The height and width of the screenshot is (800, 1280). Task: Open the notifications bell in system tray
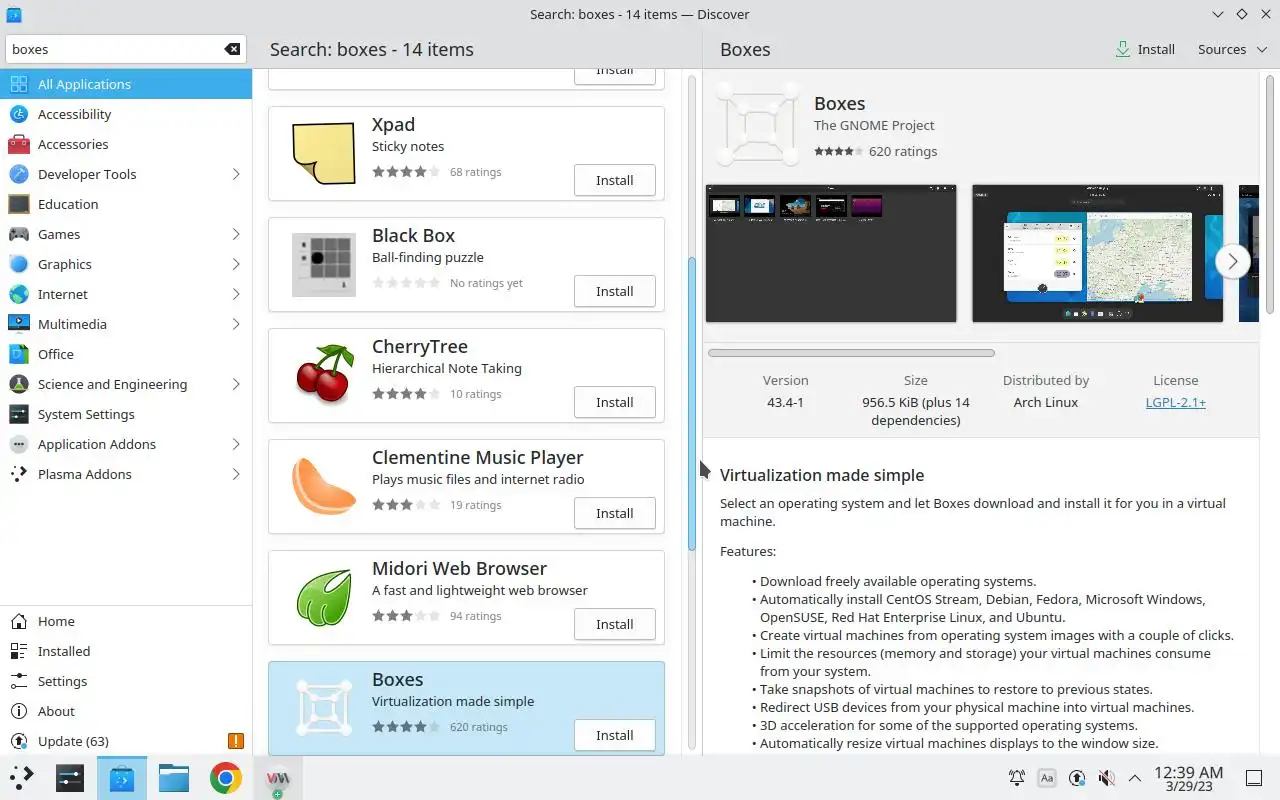tap(1017, 778)
